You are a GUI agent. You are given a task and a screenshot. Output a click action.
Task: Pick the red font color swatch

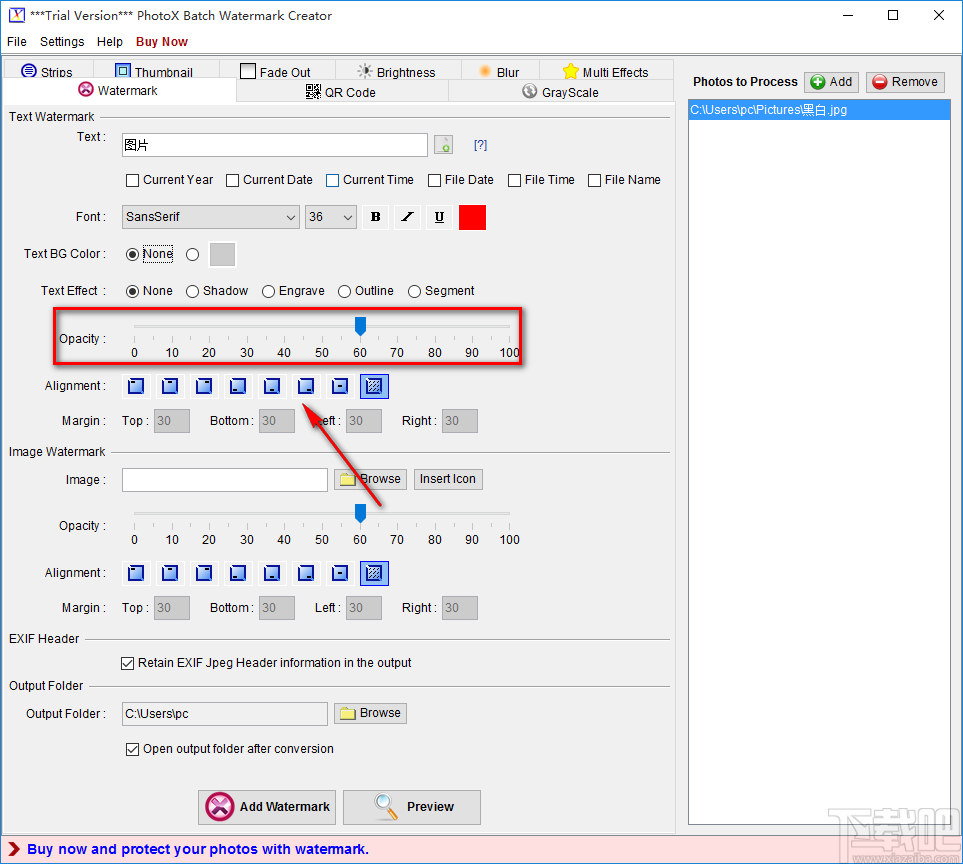[472, 217]
